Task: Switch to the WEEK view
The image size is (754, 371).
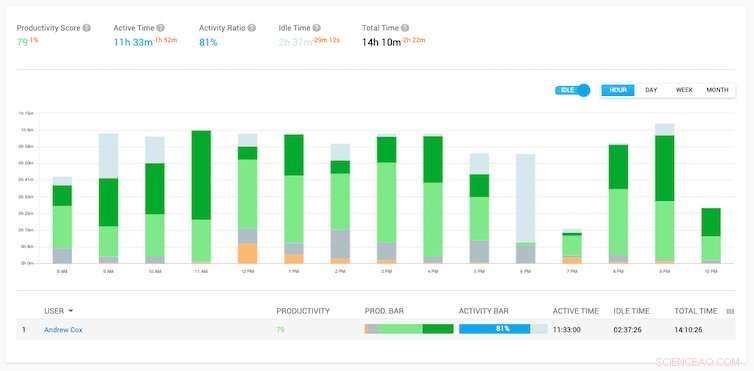Action: click(x=684, y=90)
